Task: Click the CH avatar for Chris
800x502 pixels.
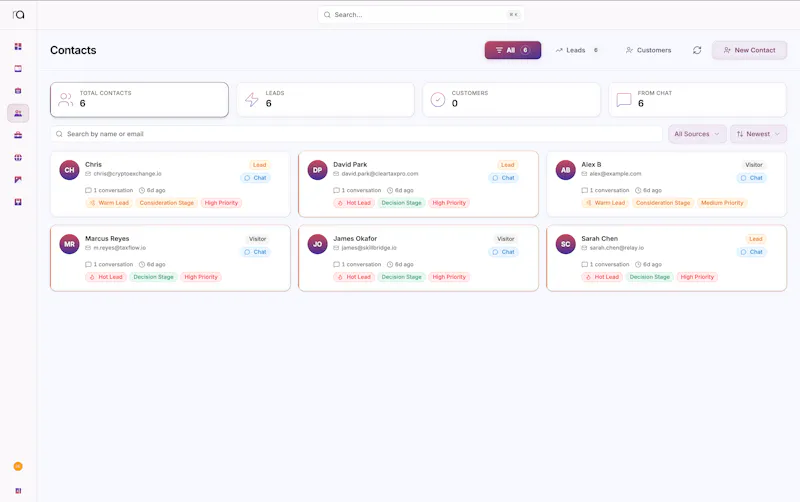Action: (x=69, y=170)
